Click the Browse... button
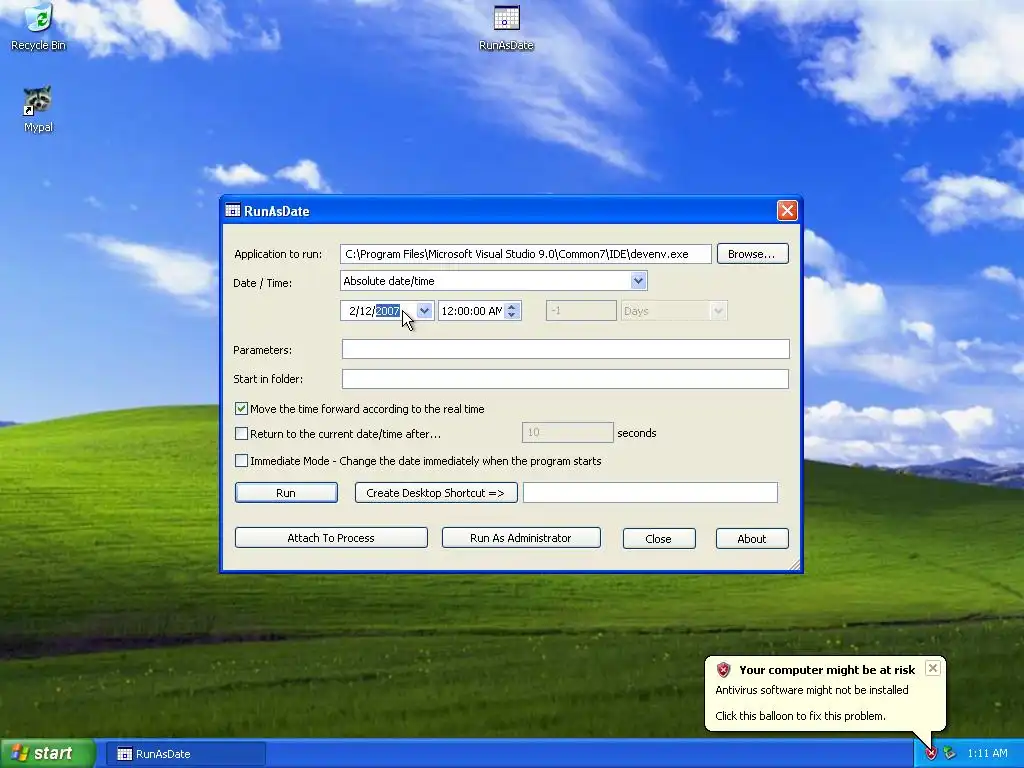This screenshot has width=1024, height=768. pyautogui.click(x=752, y=254)
